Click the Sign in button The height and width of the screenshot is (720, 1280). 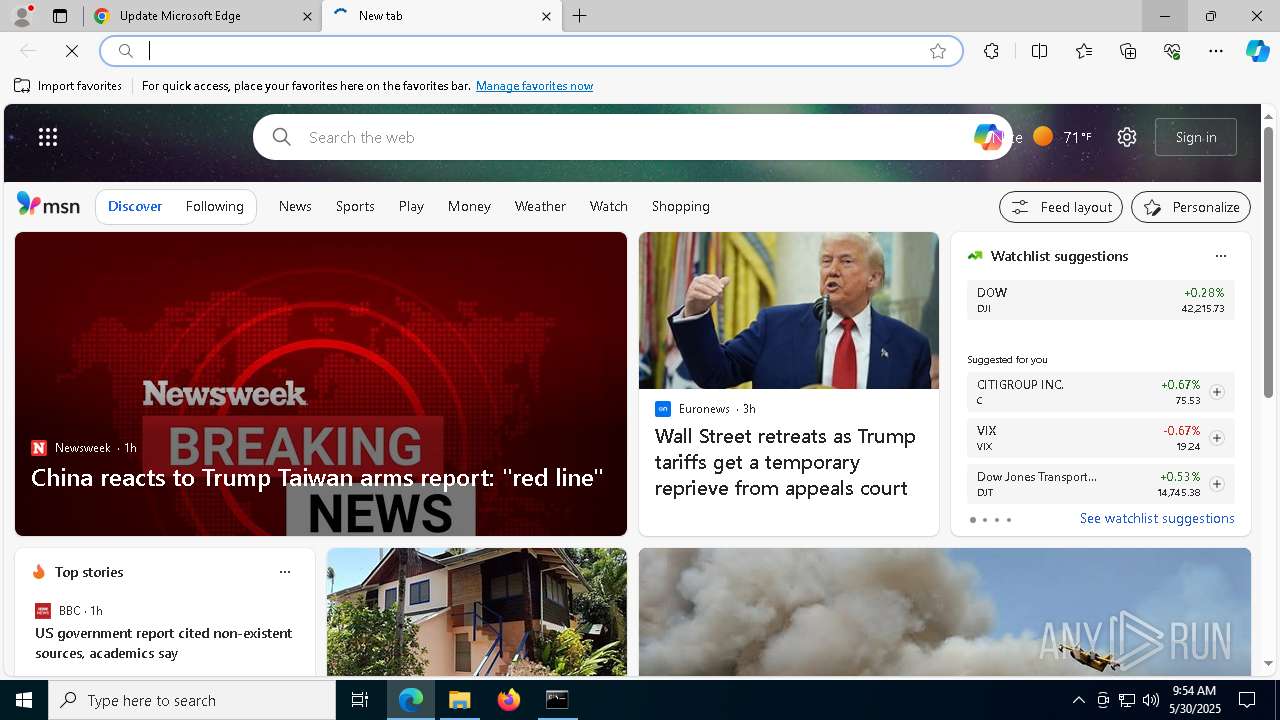pos(1196,137)
